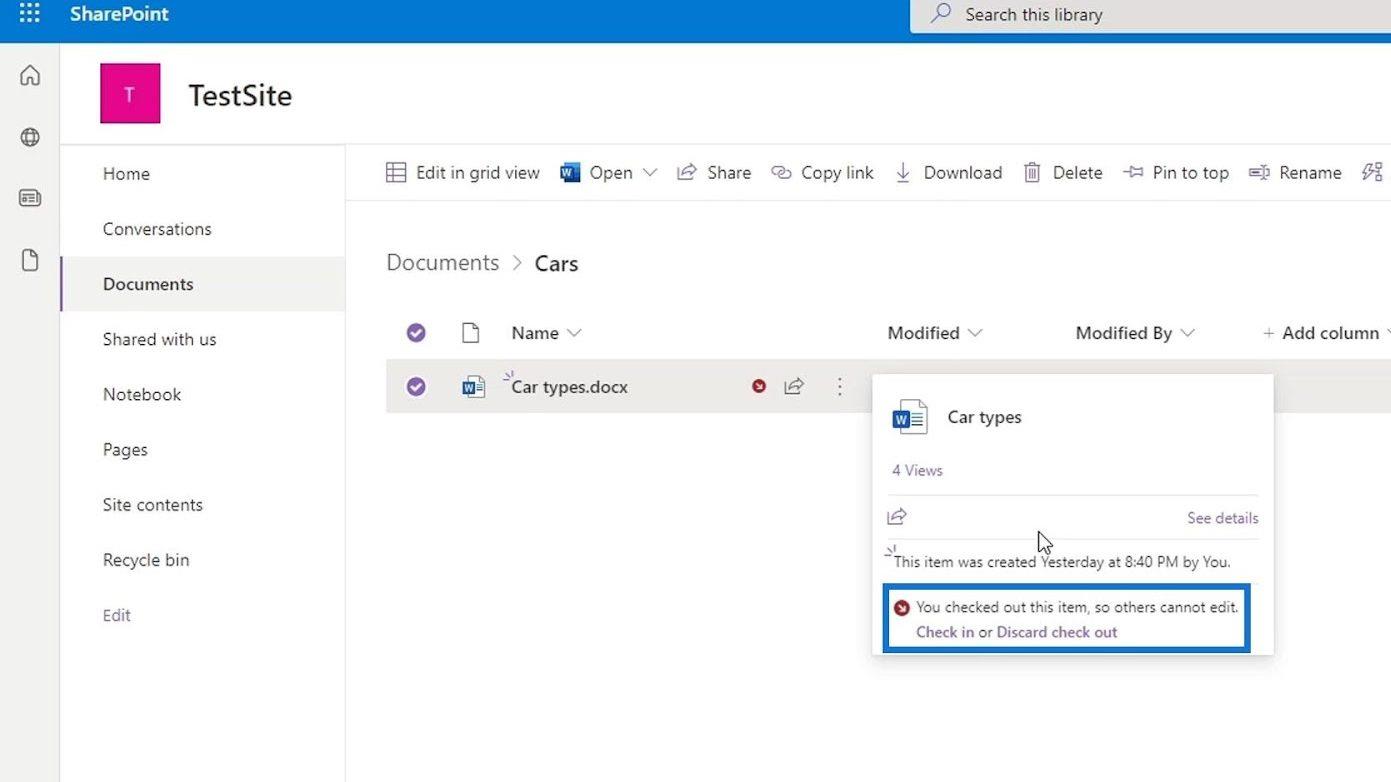Viewport: 1391px width, 782px height.
Task: Open See details link
Action: pyautogui.click(x=1223, y=518)
